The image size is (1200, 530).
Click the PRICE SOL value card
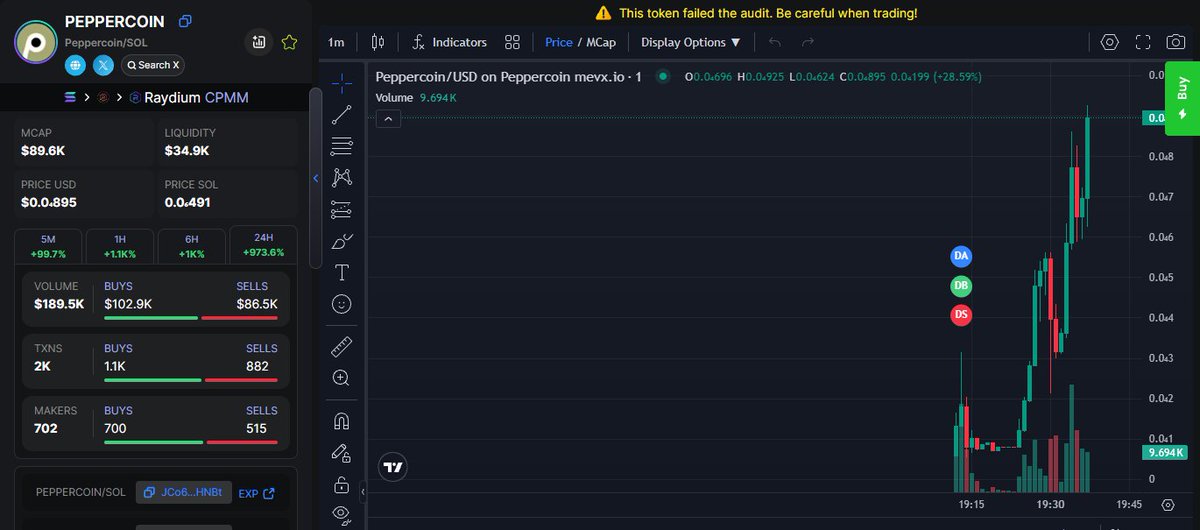[x=227, y=194]
